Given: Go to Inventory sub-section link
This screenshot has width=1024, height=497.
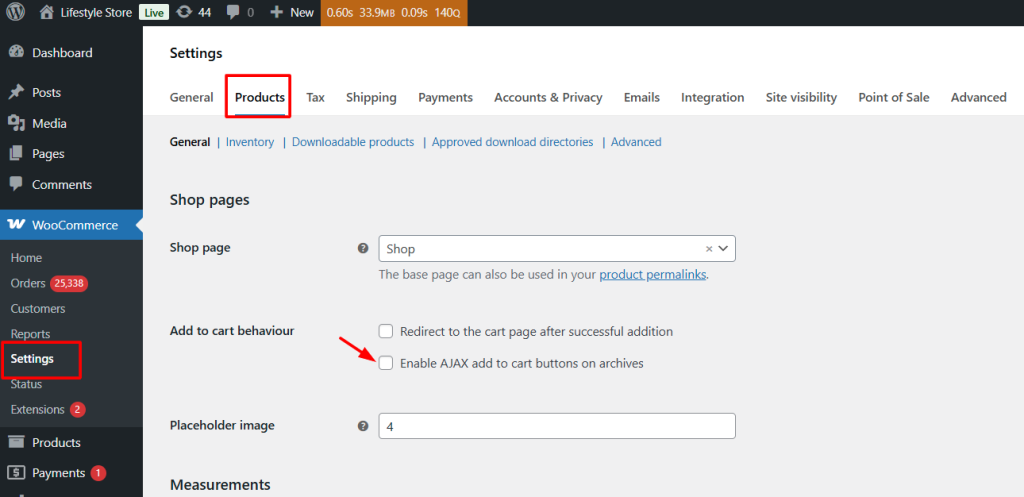Looking at the screenshot, I should 249,142.
